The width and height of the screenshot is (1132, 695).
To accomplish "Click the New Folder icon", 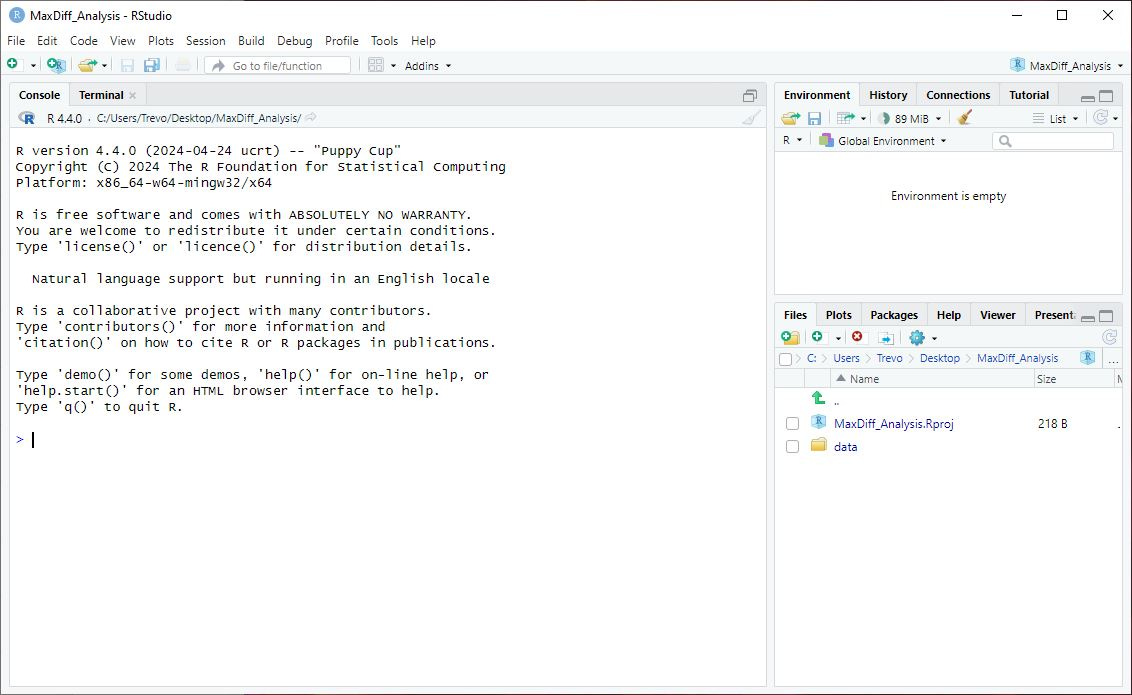I will (791, 338).
